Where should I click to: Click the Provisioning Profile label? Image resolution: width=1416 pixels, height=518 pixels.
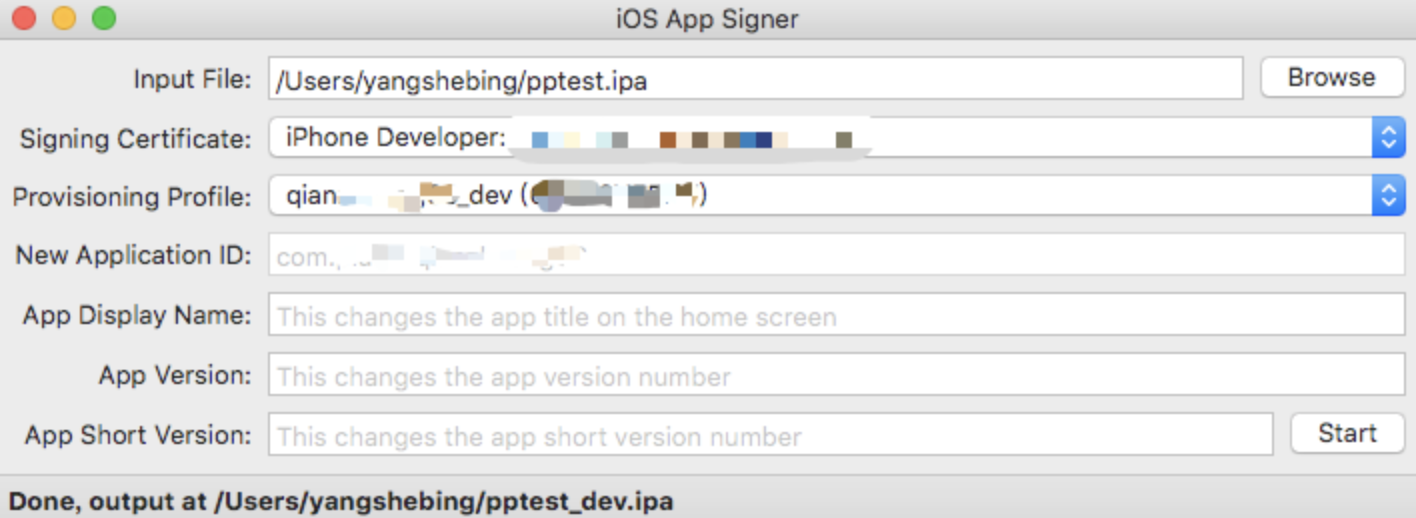pyautogui.click(x=132, y=197)
